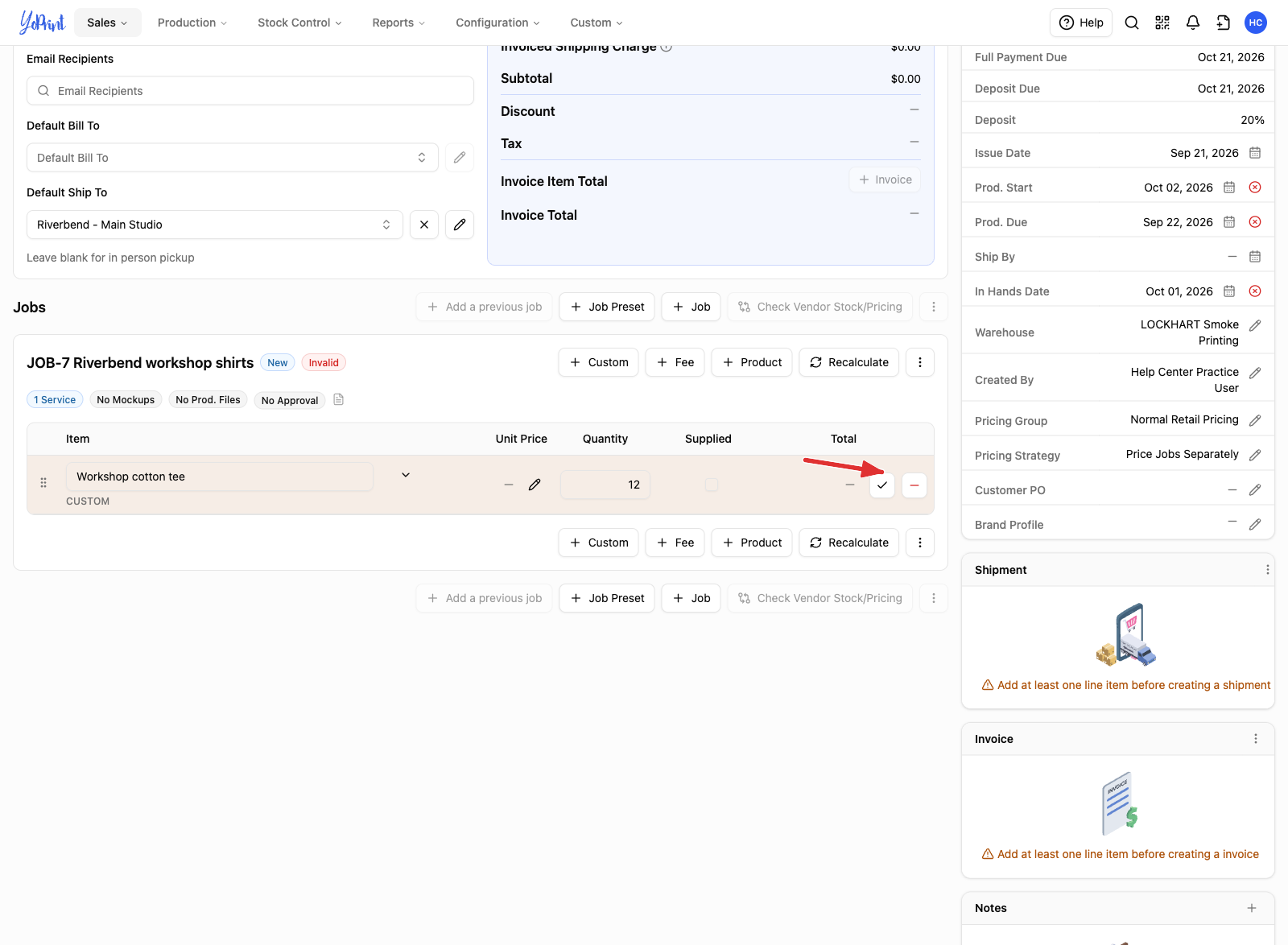Click the 1 Service tag
Viewport: 1288px width, 945px height.
tap(55, 399)
